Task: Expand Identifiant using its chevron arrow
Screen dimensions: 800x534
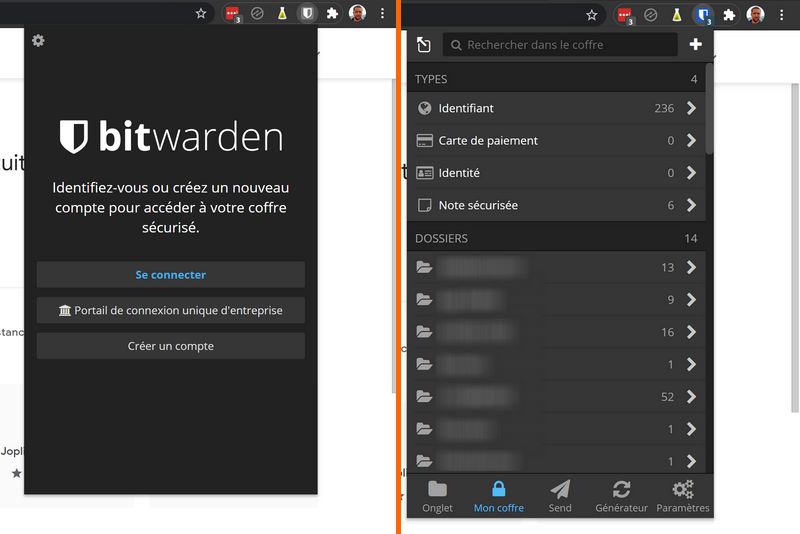Action: click(691, 108)
